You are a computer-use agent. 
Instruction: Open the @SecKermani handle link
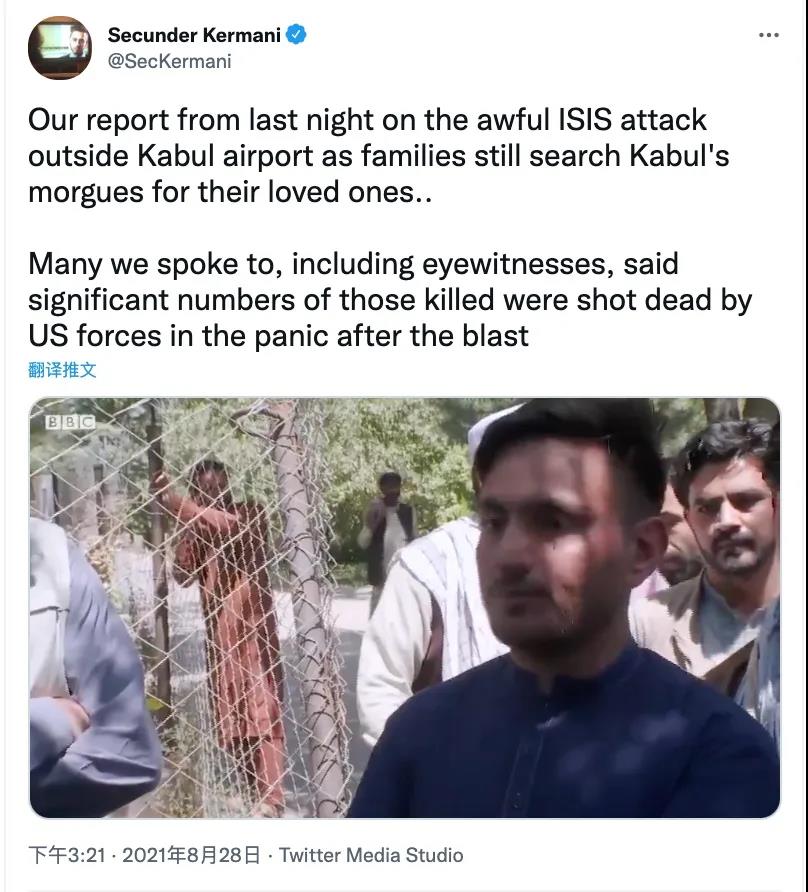170,61
